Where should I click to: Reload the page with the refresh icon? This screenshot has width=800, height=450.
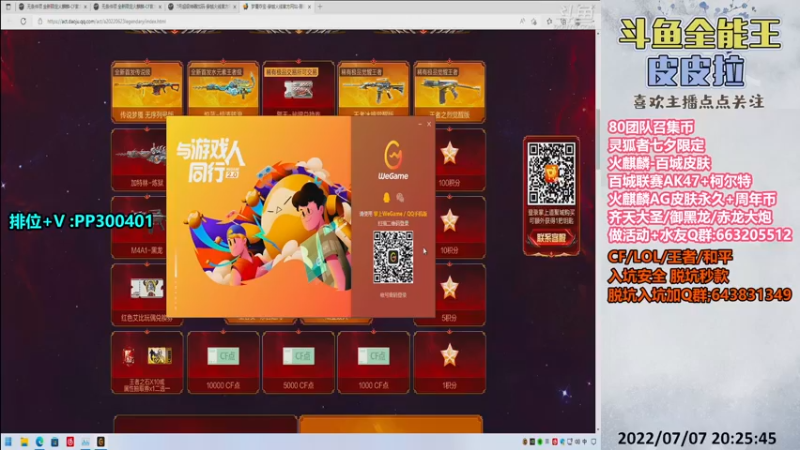pos(23,21)
